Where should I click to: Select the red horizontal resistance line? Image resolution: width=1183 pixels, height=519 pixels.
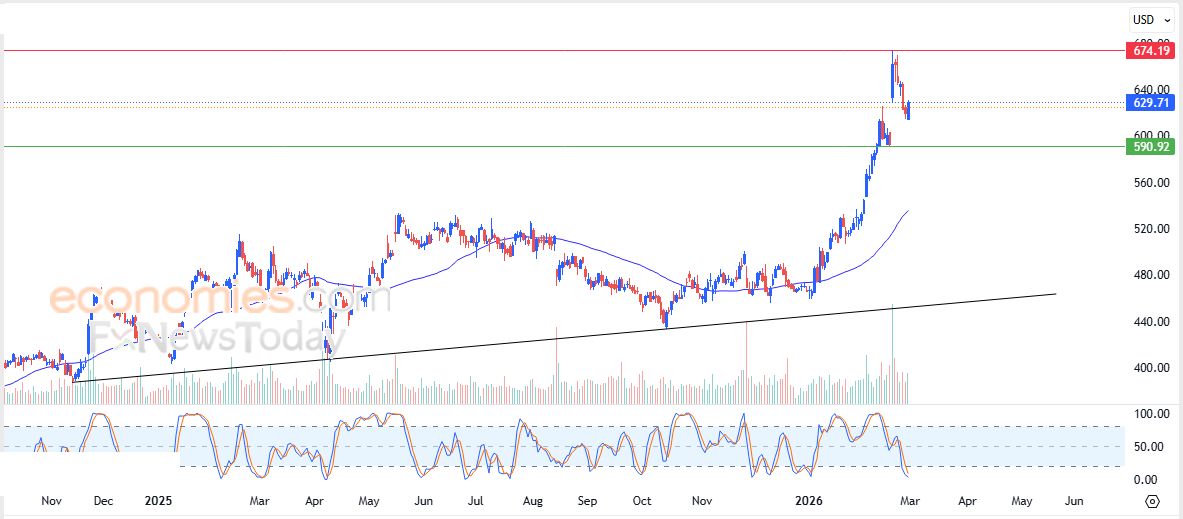tap(500, 50)
